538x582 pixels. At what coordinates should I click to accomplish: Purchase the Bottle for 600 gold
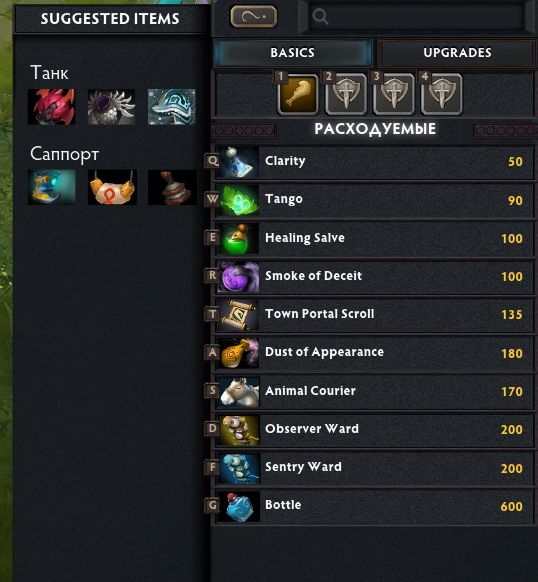pos(374,506)
